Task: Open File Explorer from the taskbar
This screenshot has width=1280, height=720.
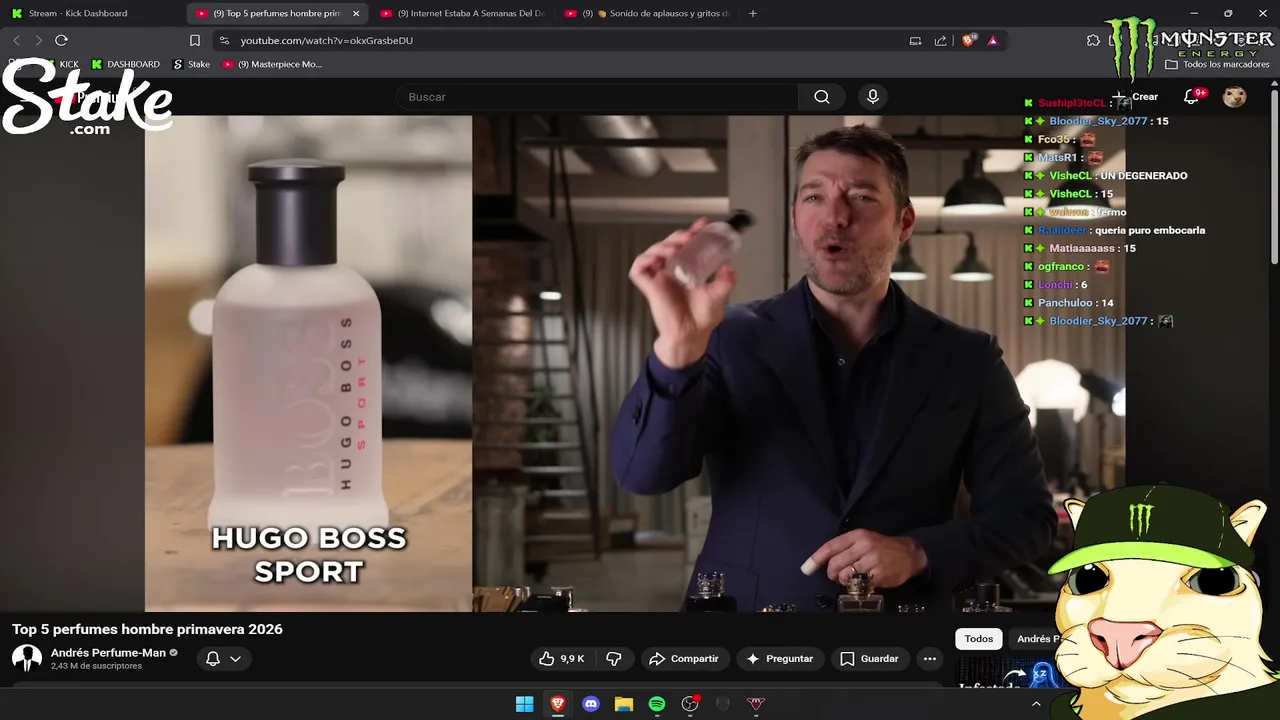Action: [623, 704]
